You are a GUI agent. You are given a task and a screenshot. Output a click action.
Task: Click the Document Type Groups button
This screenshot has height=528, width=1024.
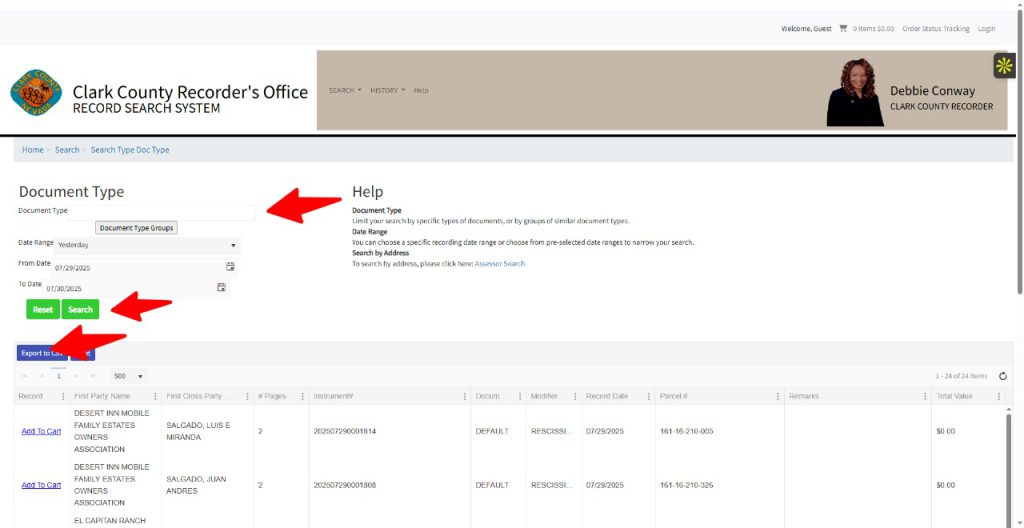(x=136, y=228)
